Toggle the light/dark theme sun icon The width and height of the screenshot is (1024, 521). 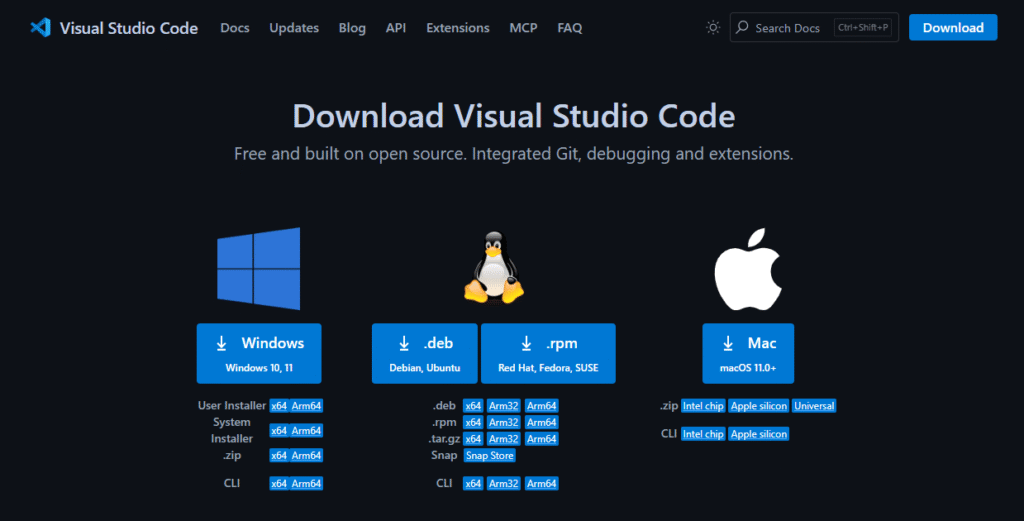coord(713,28)
